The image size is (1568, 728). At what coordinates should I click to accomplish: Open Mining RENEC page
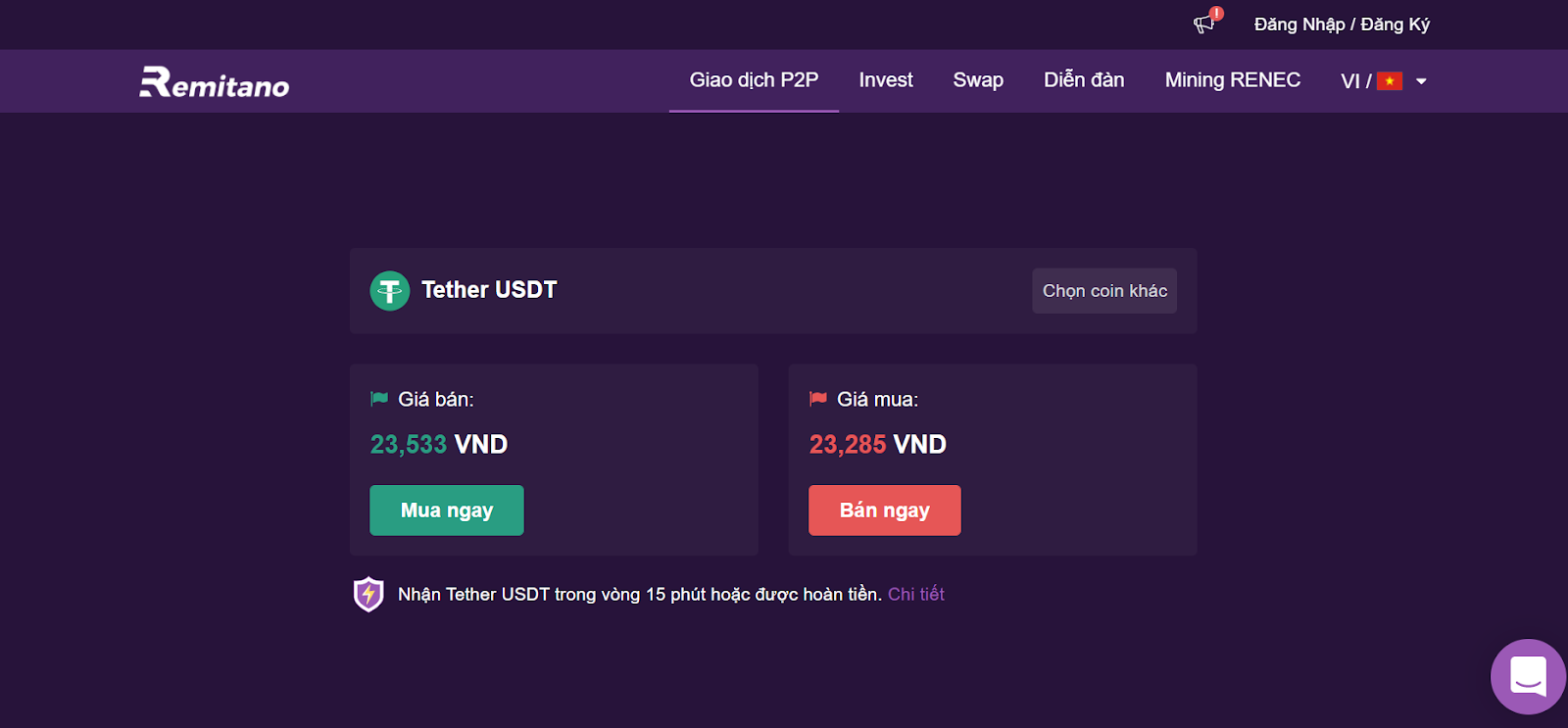pos(1233,80)
